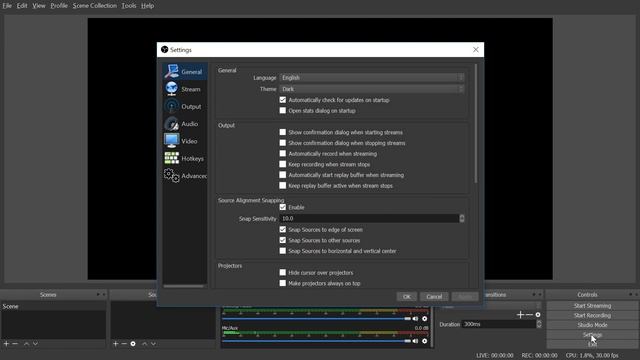Enable Open stats dialog on startup

click(283, 110)
